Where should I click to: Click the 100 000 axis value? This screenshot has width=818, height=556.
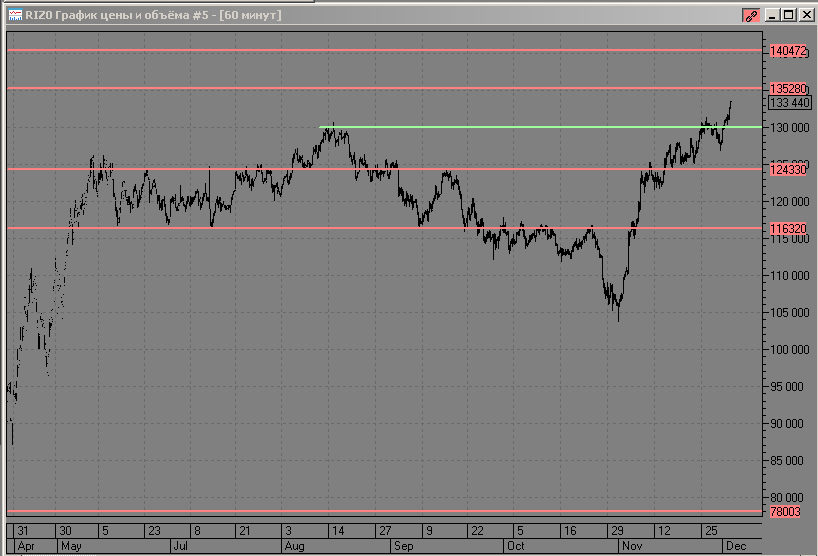[x=790, y=350]
